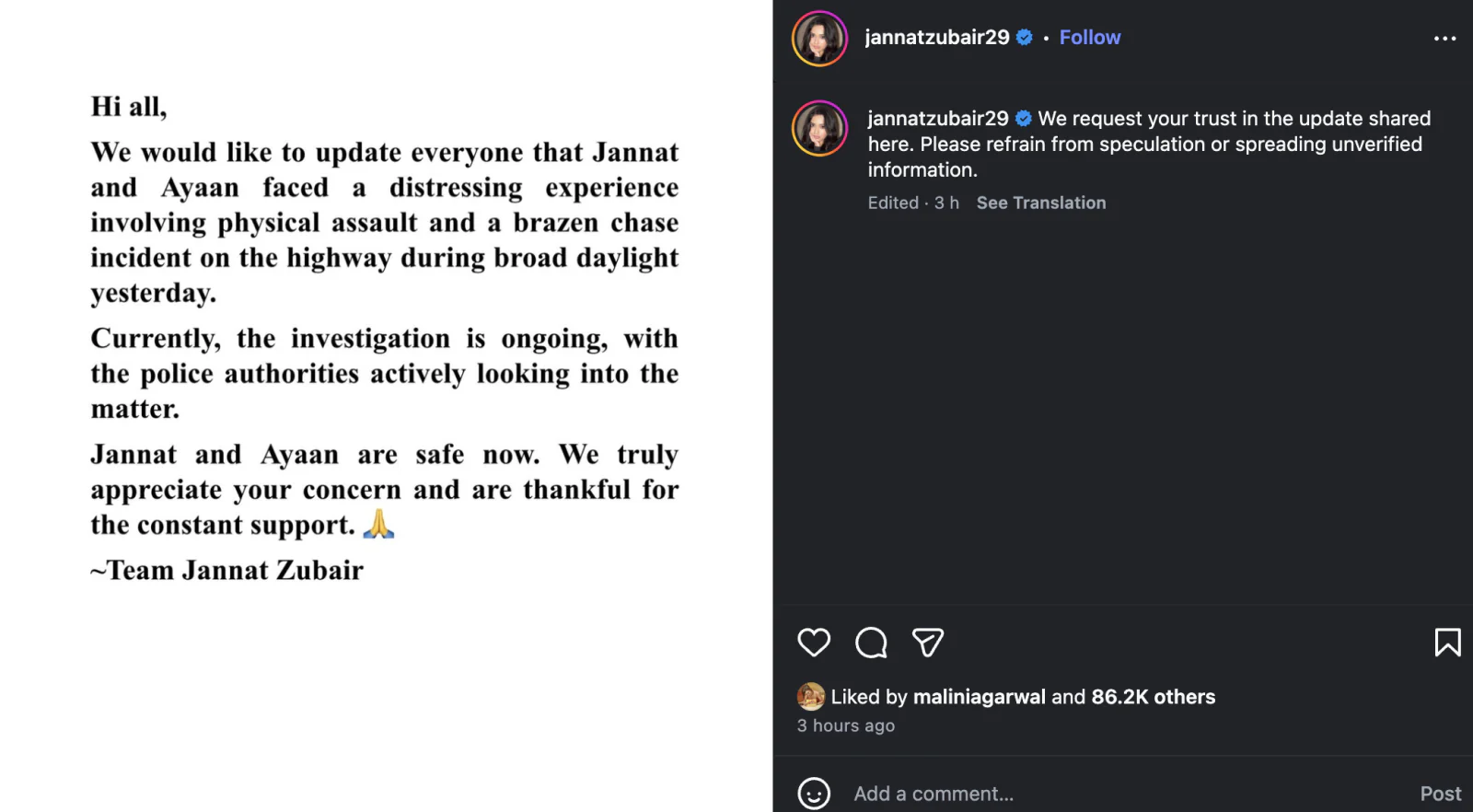Click the verified badge next to jannatzubair29
The image size is (1473, 812).
tap(1024, 37)
